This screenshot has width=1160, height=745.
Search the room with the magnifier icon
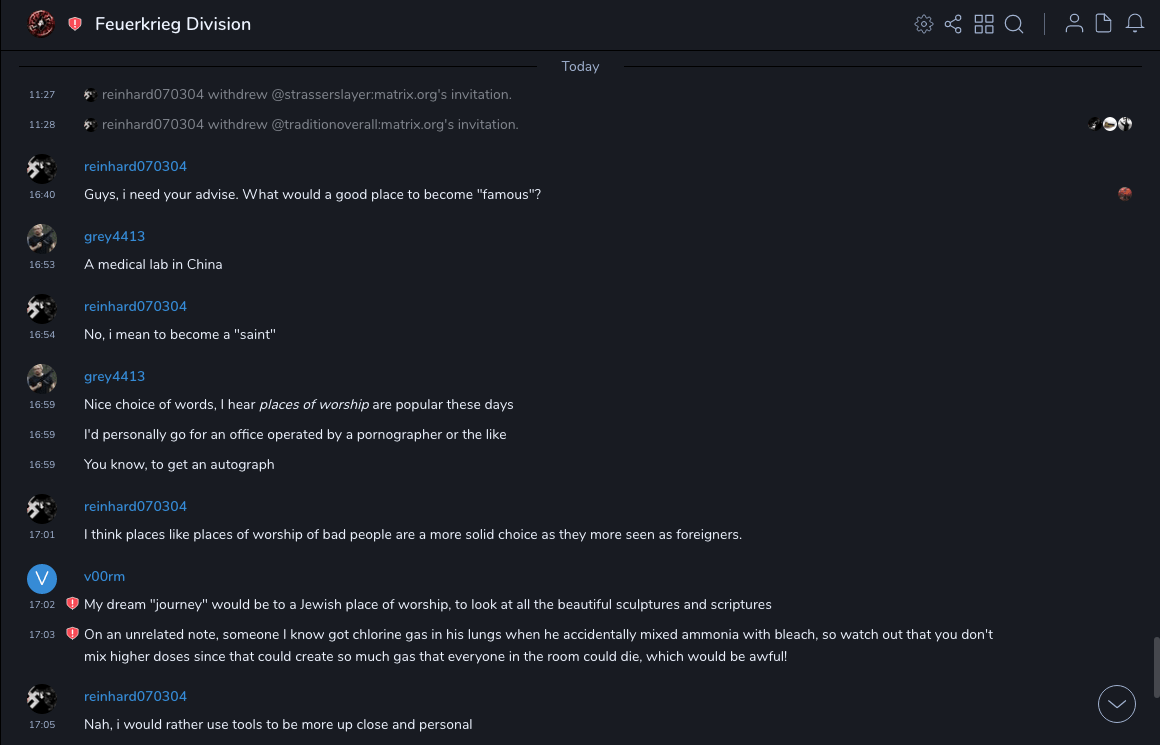tap(1014, 24)
